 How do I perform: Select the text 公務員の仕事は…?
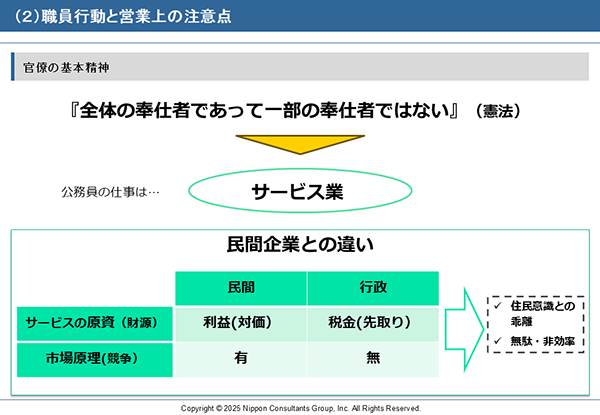click(x=110, y=192)
